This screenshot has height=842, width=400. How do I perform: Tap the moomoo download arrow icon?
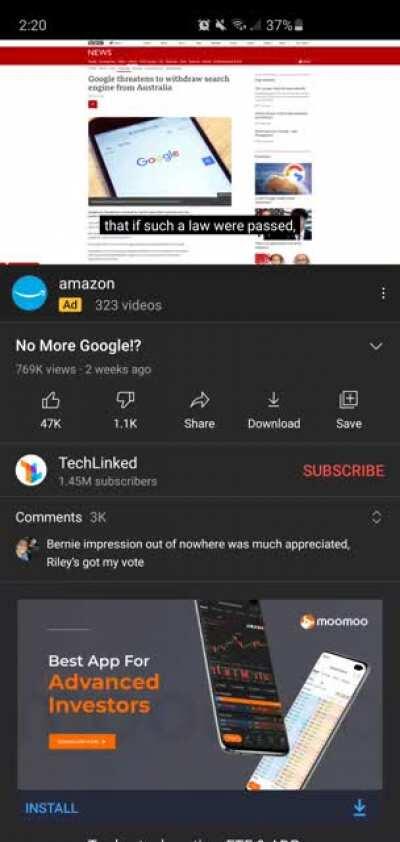[360, 808]
